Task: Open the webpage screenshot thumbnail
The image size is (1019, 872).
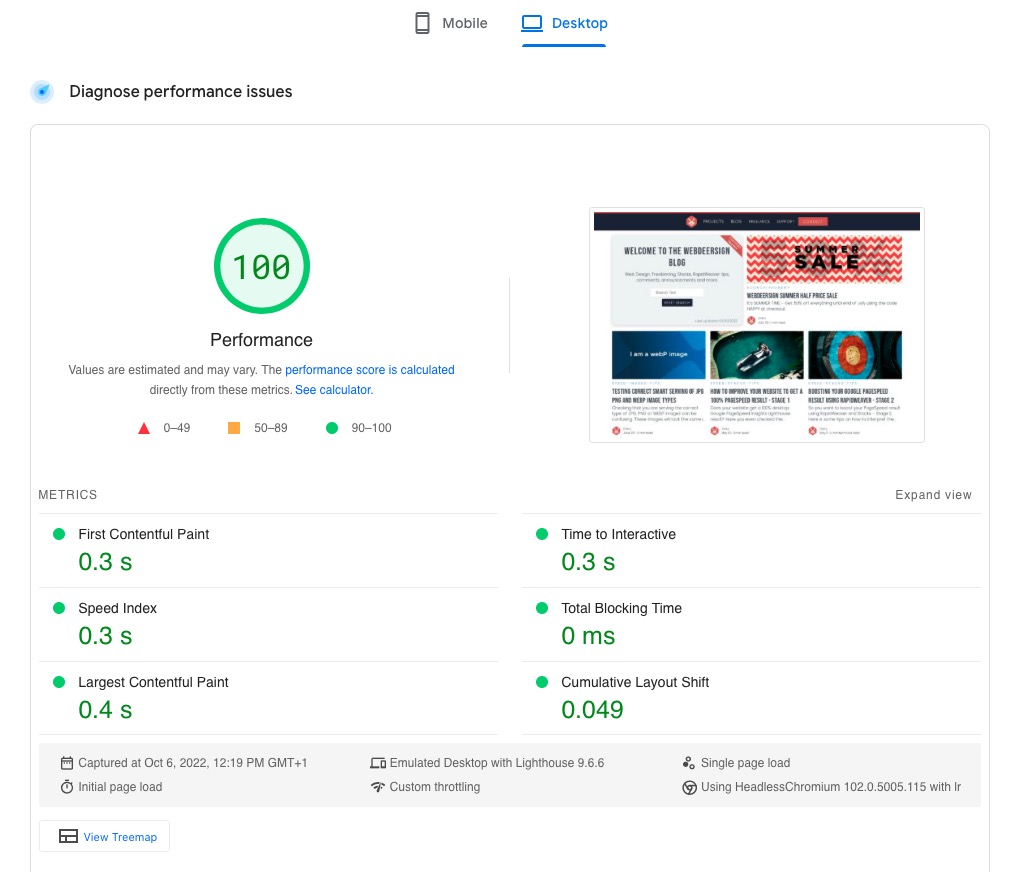Action: [756, 325]
